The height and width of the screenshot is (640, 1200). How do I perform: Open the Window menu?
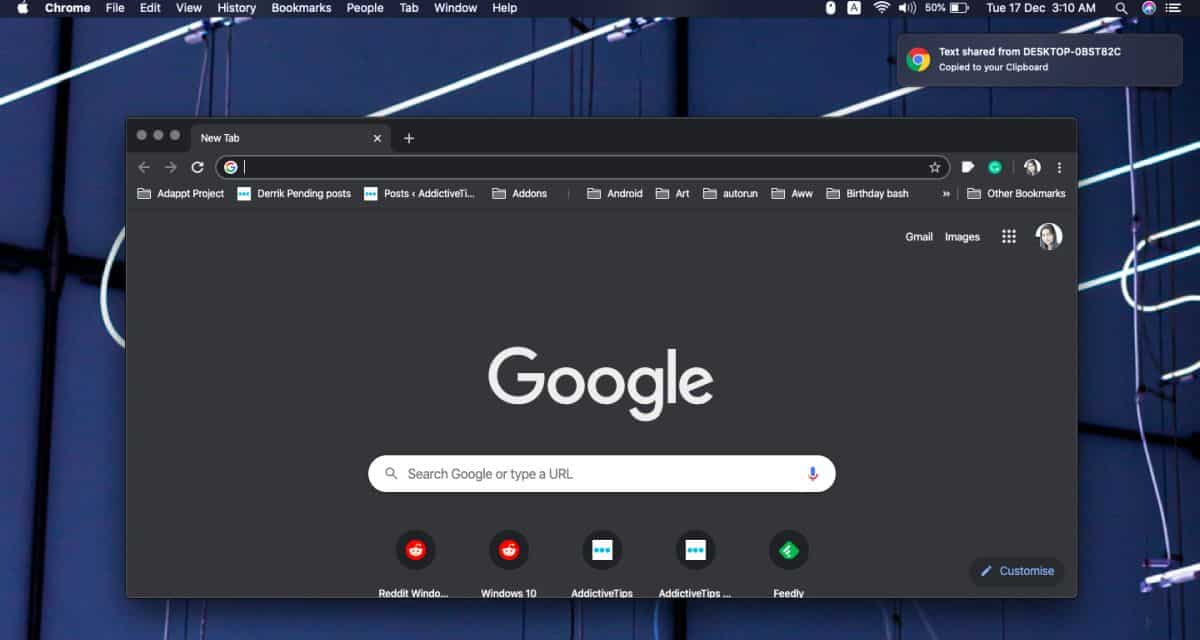[455, 8]
